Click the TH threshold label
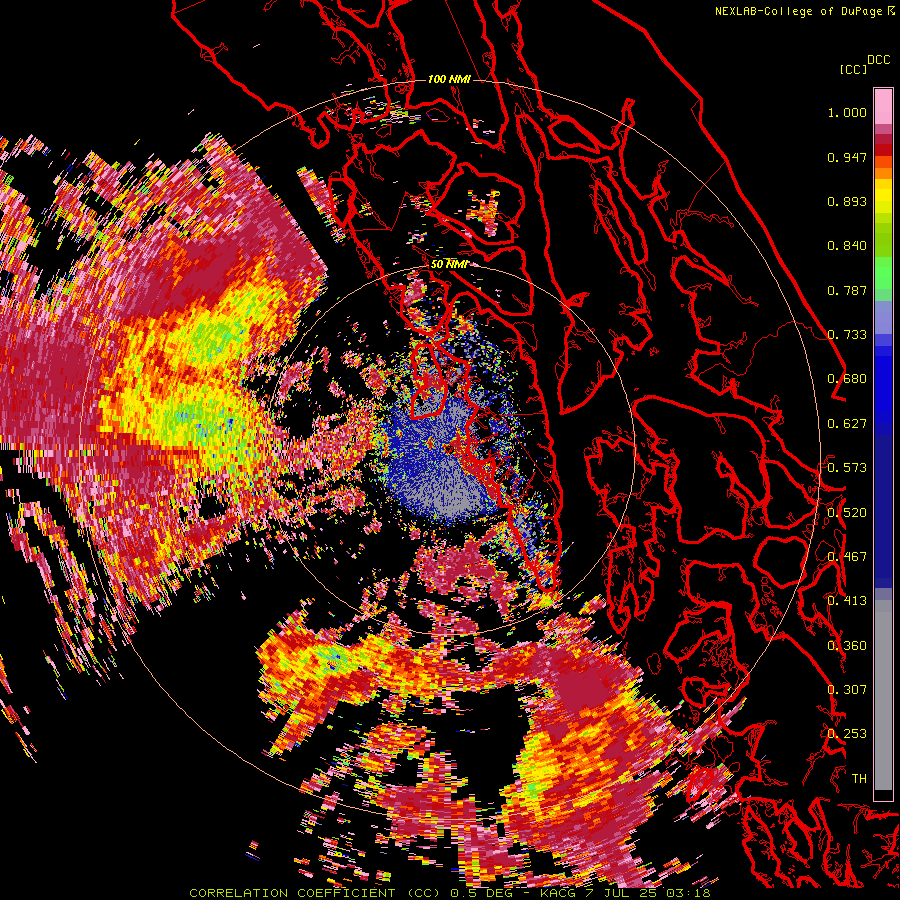This screenshot has height=900, width=900. pos(859,779)
